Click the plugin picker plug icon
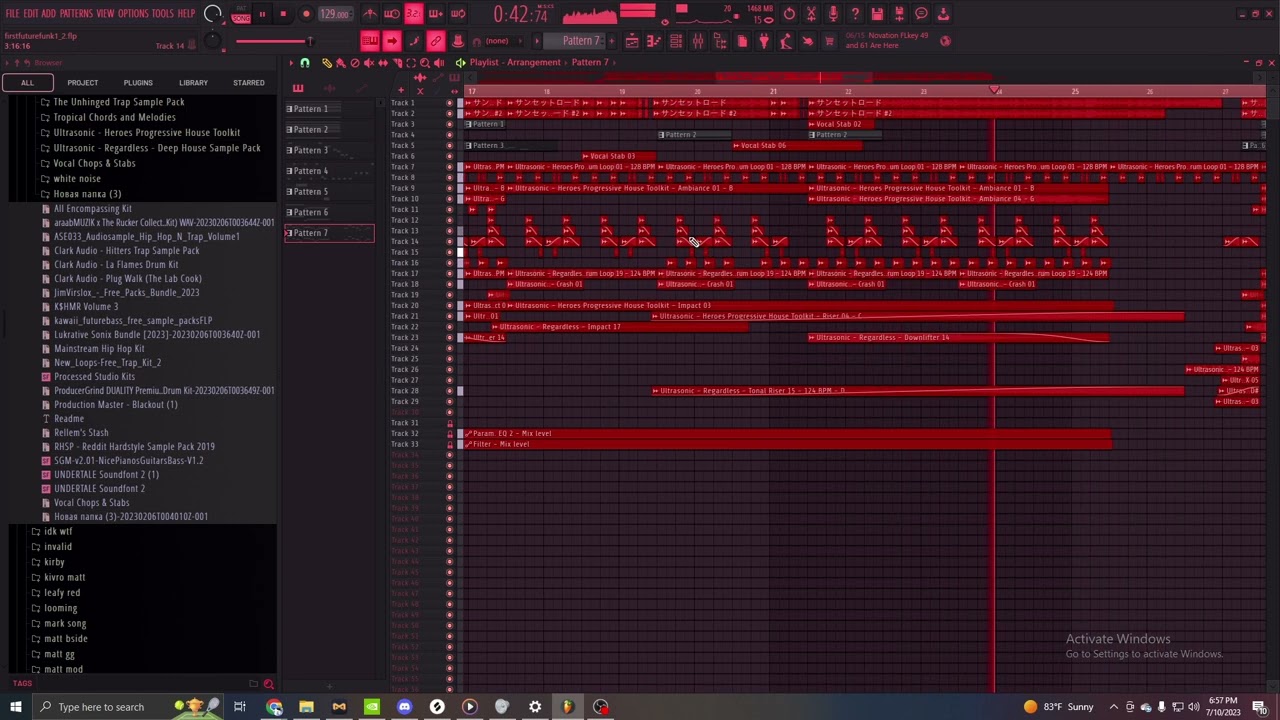Image resolution: width=1280 pixels, height=720 pixels. pyautogui.click(x=763, y=41)
